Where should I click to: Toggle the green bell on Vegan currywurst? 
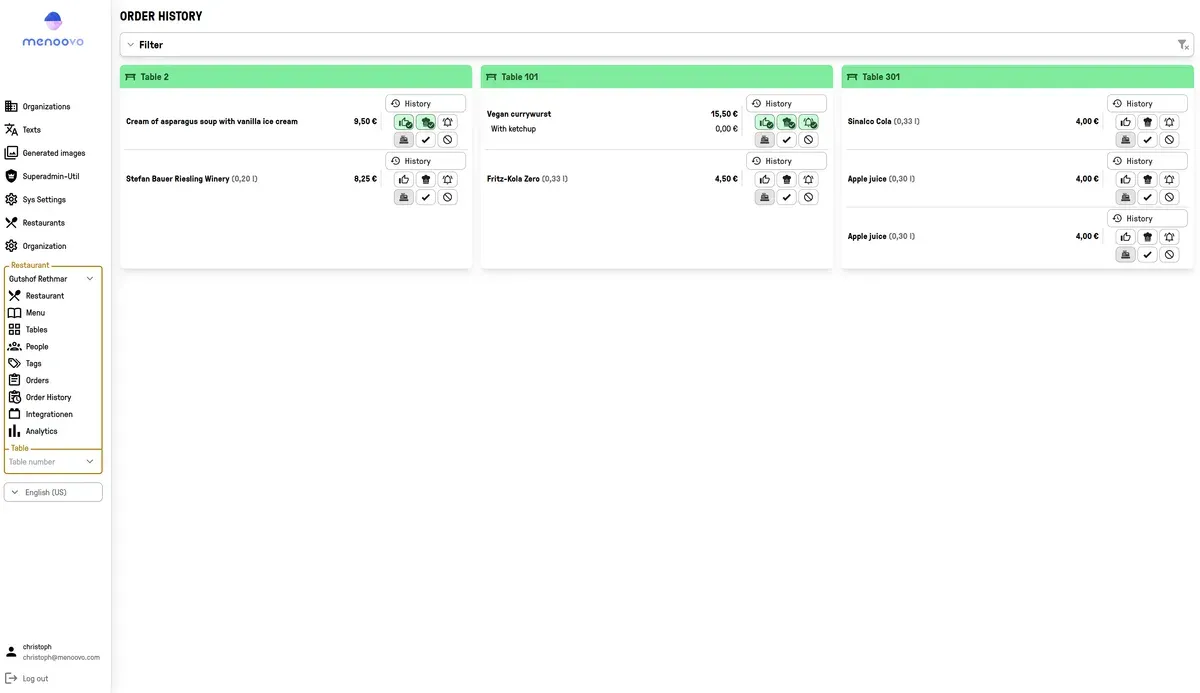point(809,122)
